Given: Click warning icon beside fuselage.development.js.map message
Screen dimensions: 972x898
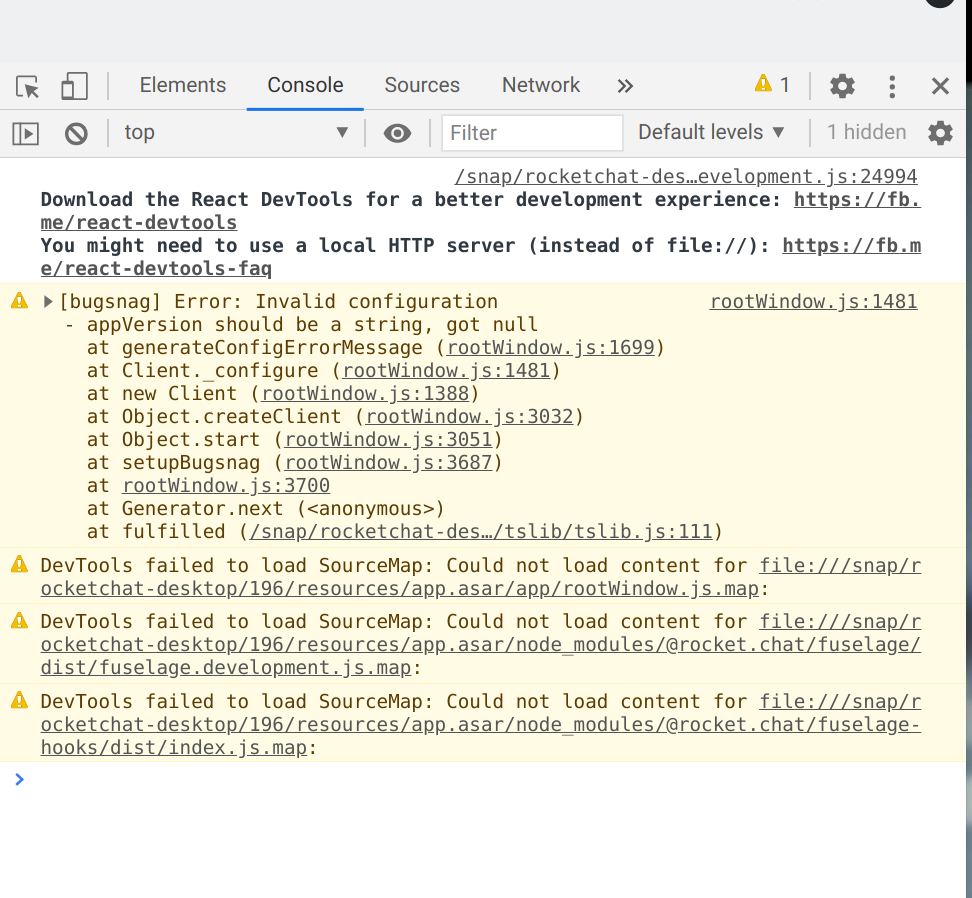Looking at the screenshot, I should pyautogui.click(x=20, y=620).
